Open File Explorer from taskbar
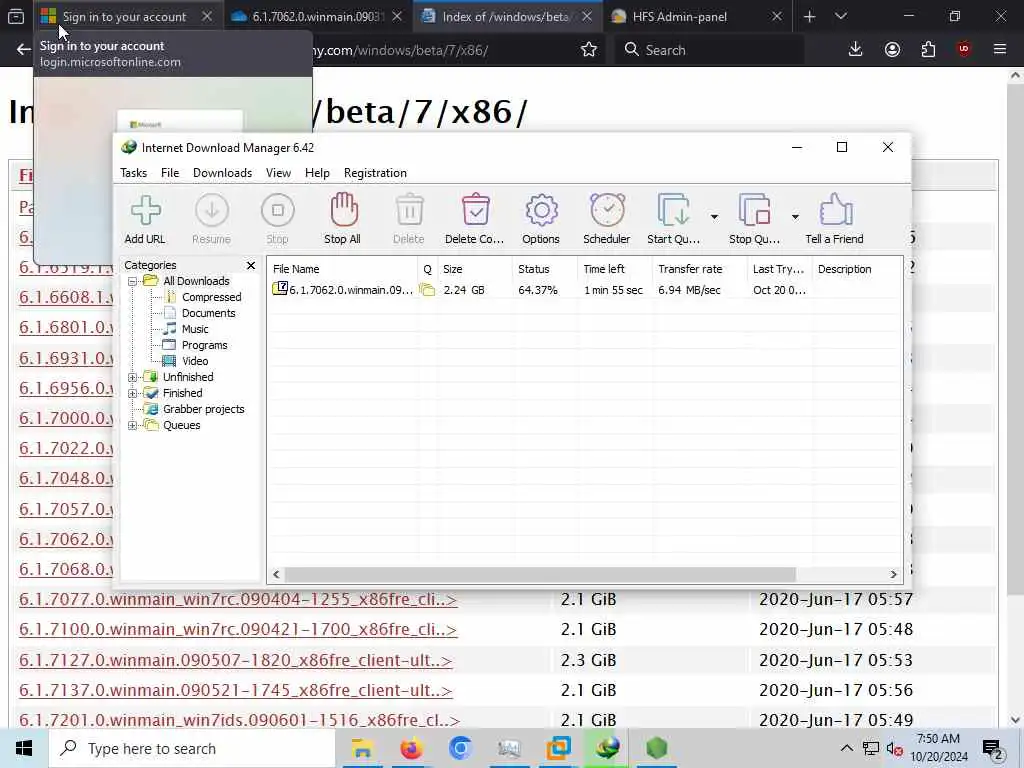Viewport: 1024px width, 768px height. point(362,748)
